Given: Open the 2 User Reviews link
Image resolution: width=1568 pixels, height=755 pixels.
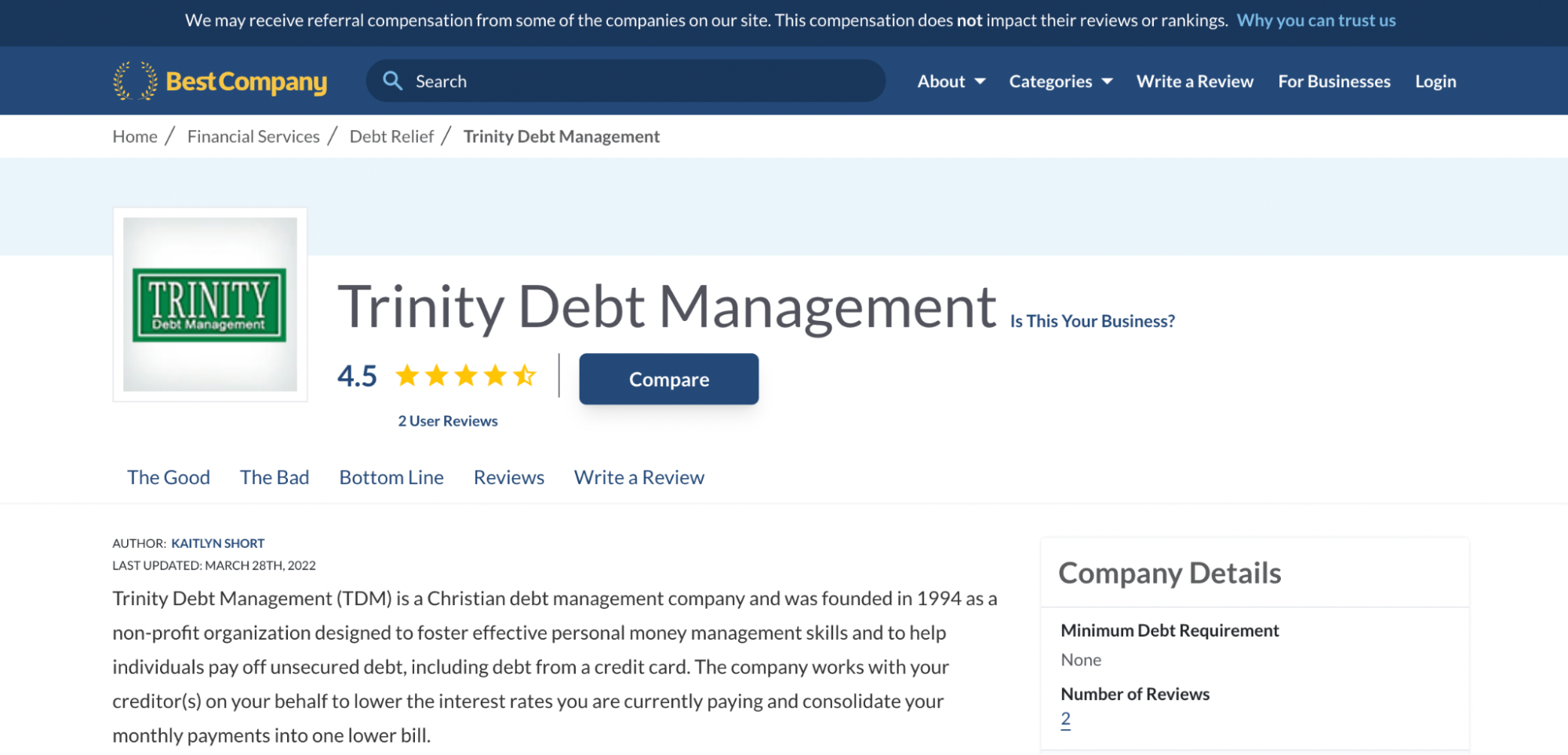Looking at the screenshot, I should (448, 421).
